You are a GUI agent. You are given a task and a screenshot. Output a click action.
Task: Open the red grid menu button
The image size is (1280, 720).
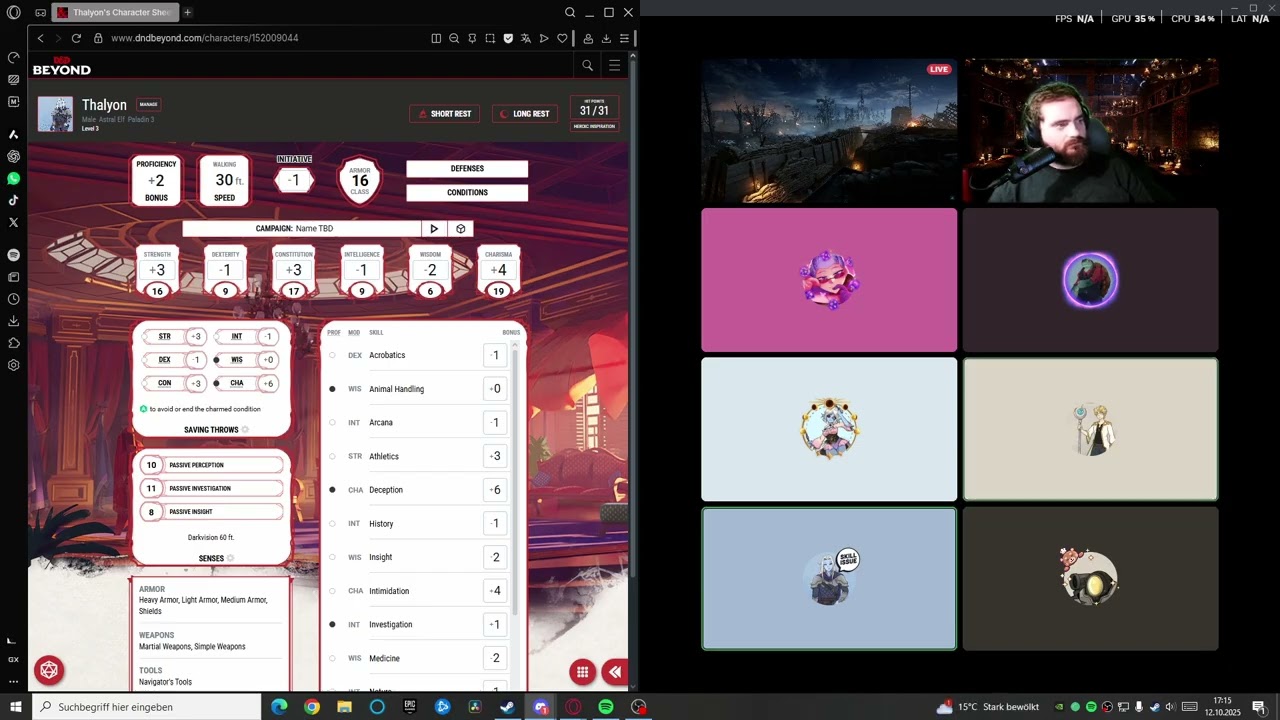(583, 672)
